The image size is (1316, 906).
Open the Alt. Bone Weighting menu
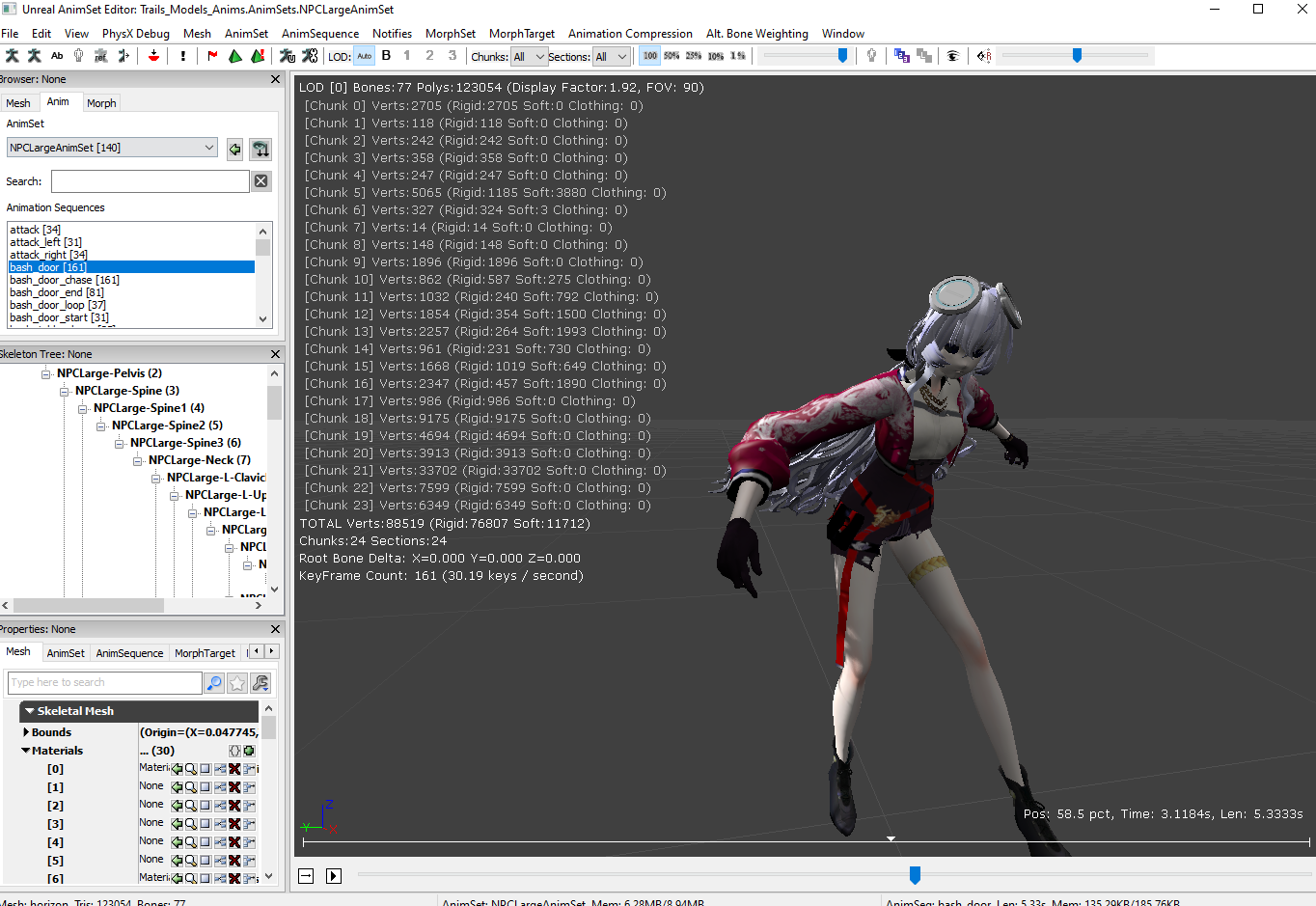point(757,34)
